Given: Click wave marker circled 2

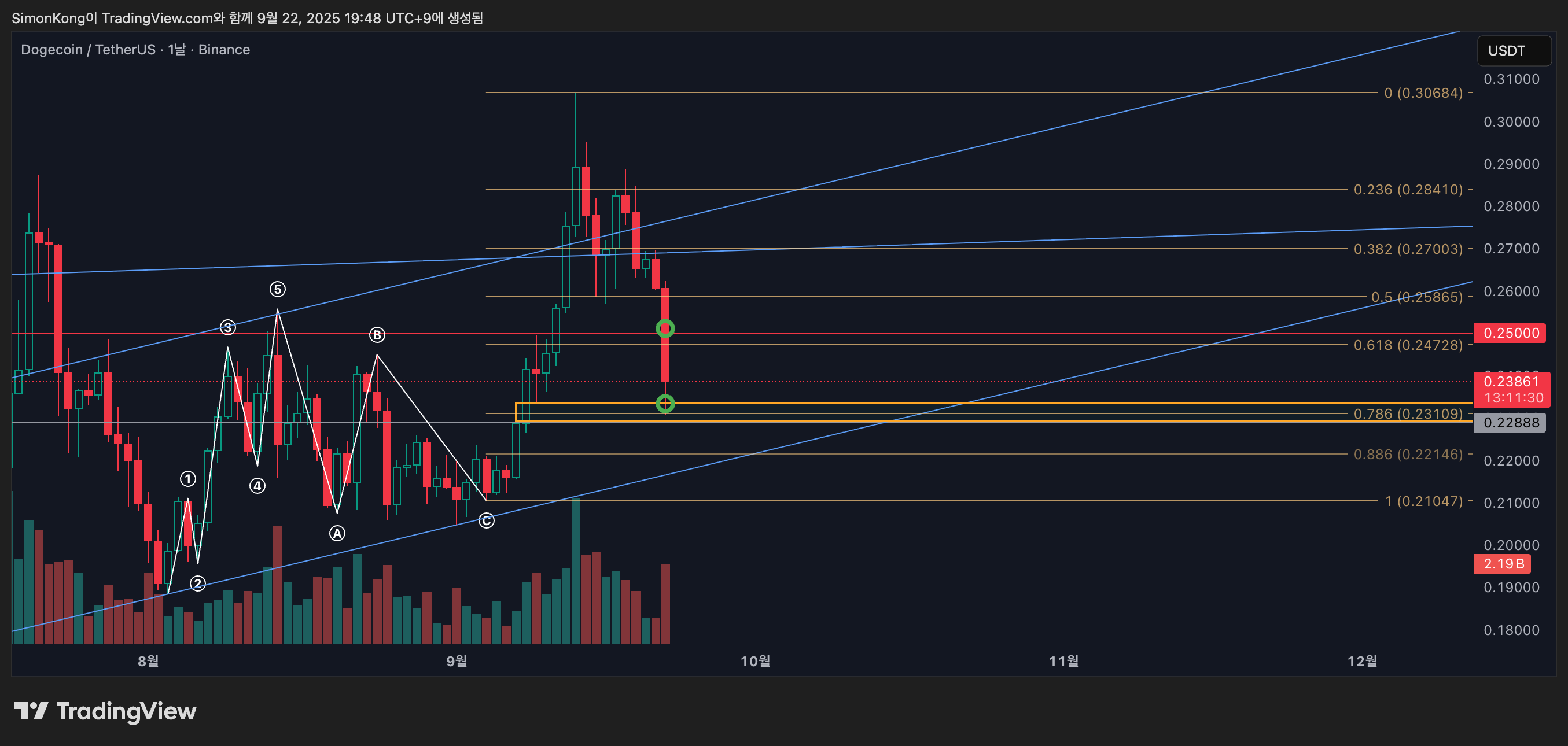Looking at the screenshot, I should click(x=198, y=583).
